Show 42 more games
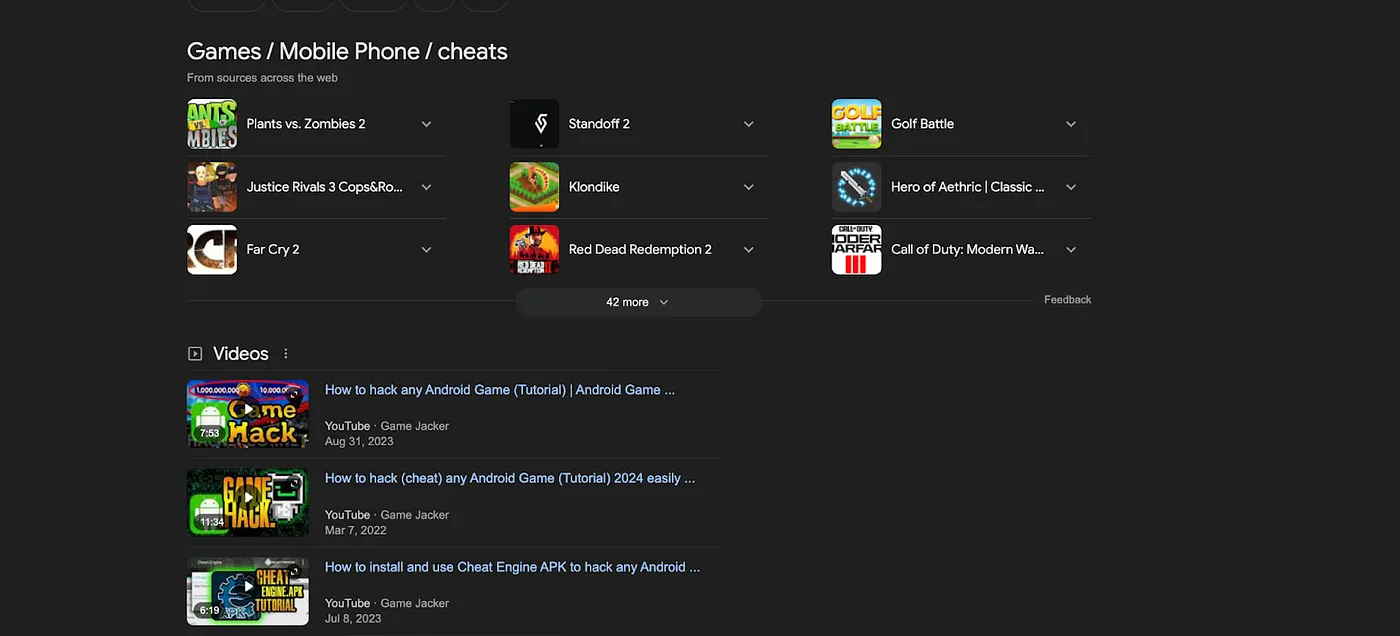The image size is (1400, 636). (639, 302)
